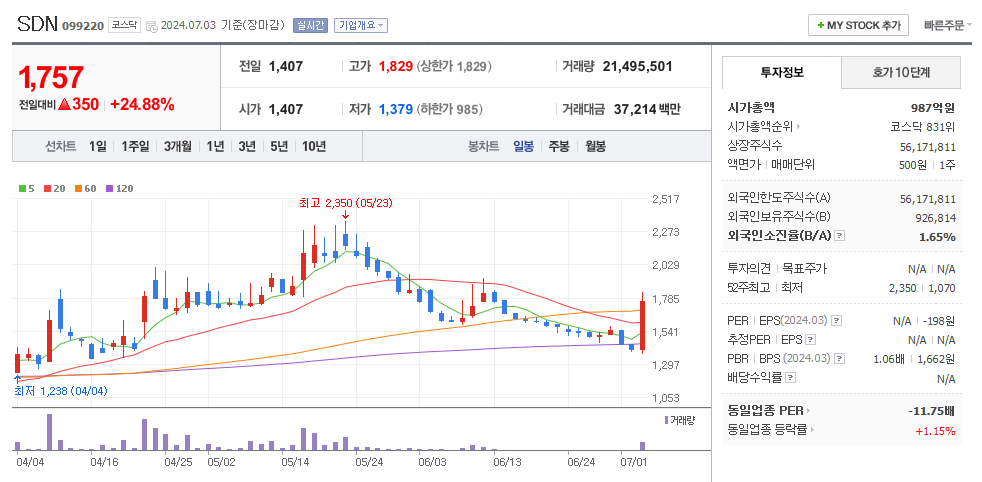Click the 동일업종 등락률 link
Viewport: 982px width, 482px height.
(x=767, y=430)
